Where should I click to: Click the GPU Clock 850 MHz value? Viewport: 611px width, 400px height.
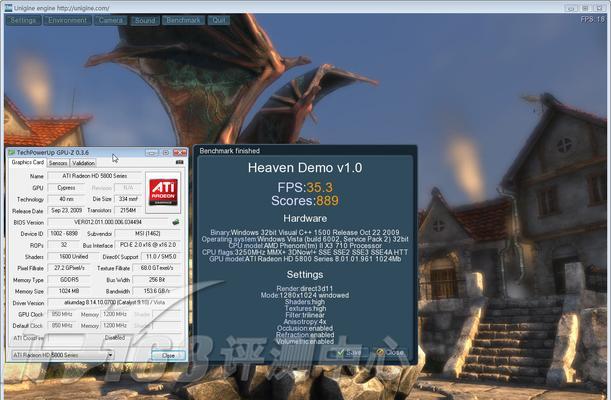62,314
